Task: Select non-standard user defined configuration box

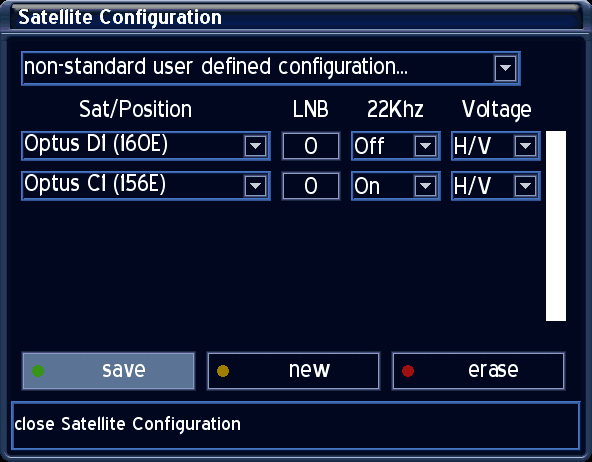Action: pos(271,68)
